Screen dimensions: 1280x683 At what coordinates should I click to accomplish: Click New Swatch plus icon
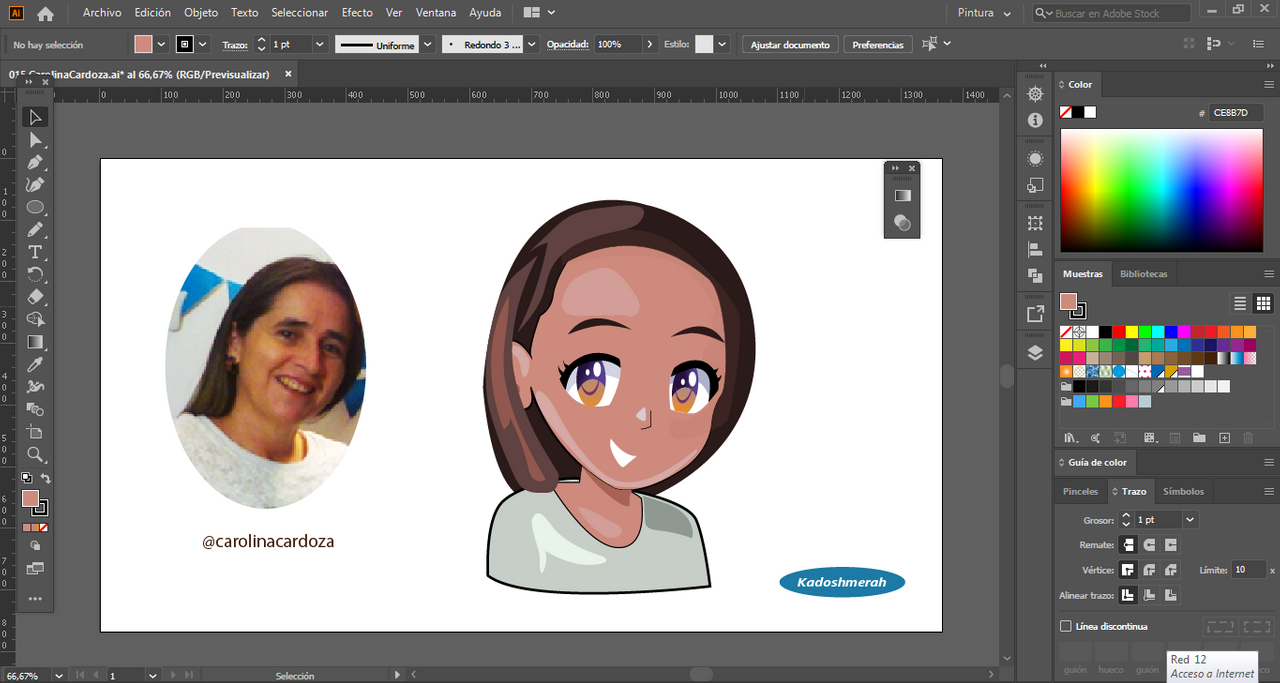click(1224, 438)
